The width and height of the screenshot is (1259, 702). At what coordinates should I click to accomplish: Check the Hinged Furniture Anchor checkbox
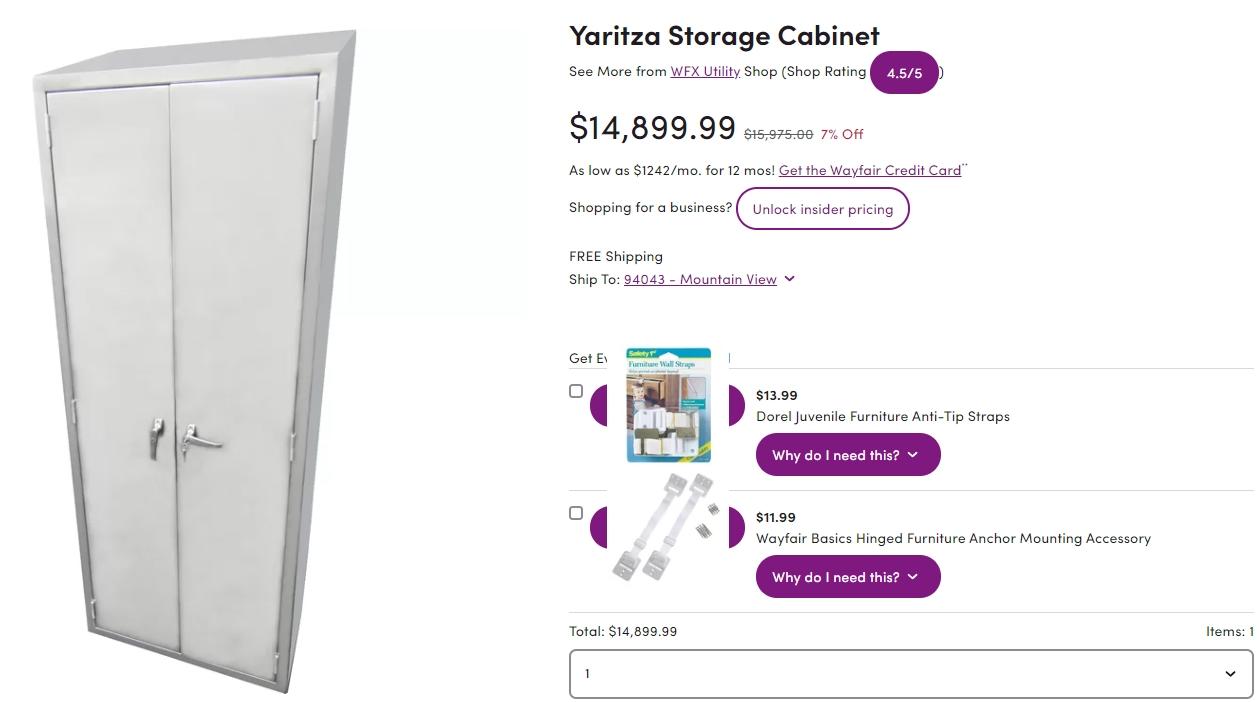(576, 512)
